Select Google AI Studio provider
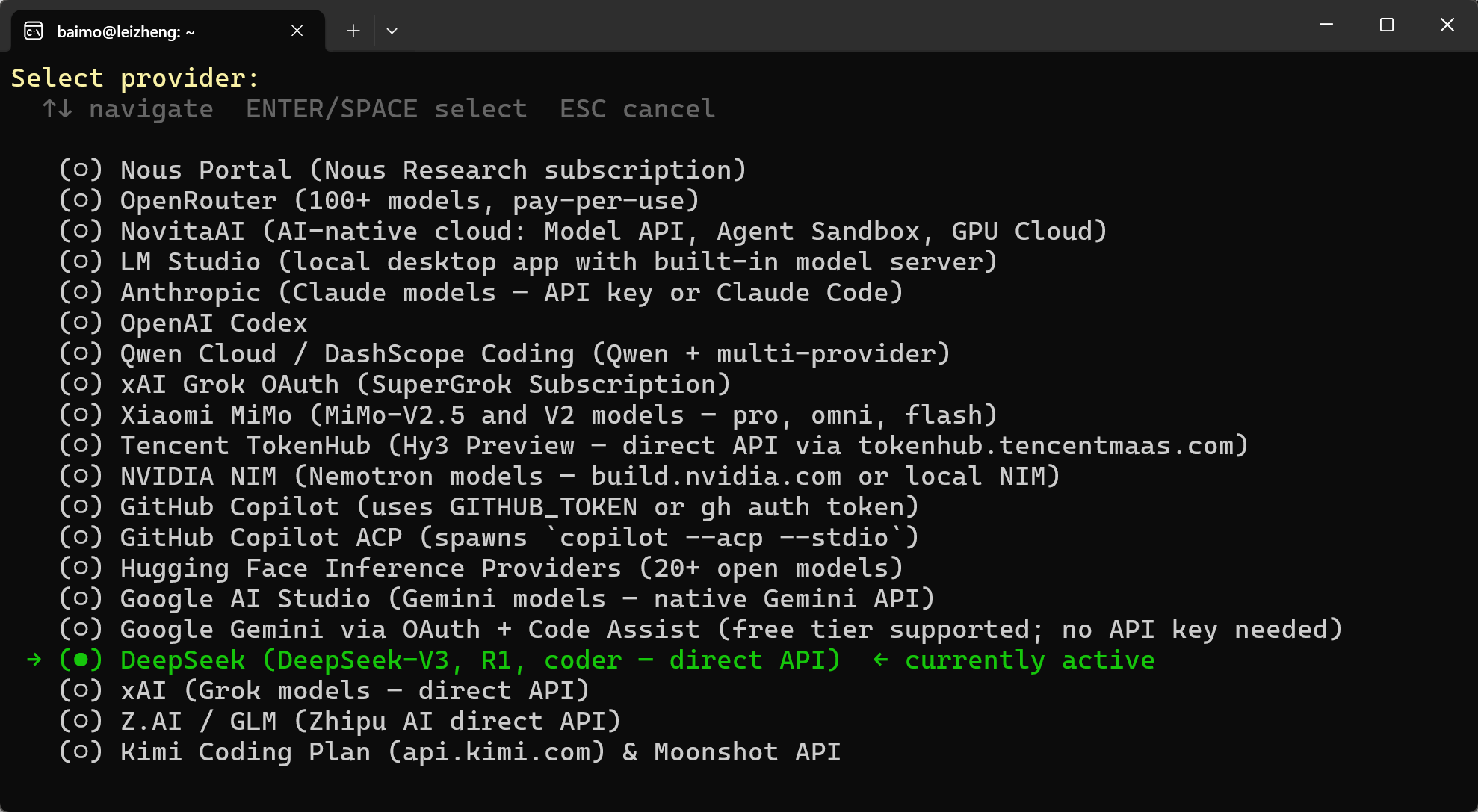Screen dimensions: 1478x812 (x=497, y=598)
